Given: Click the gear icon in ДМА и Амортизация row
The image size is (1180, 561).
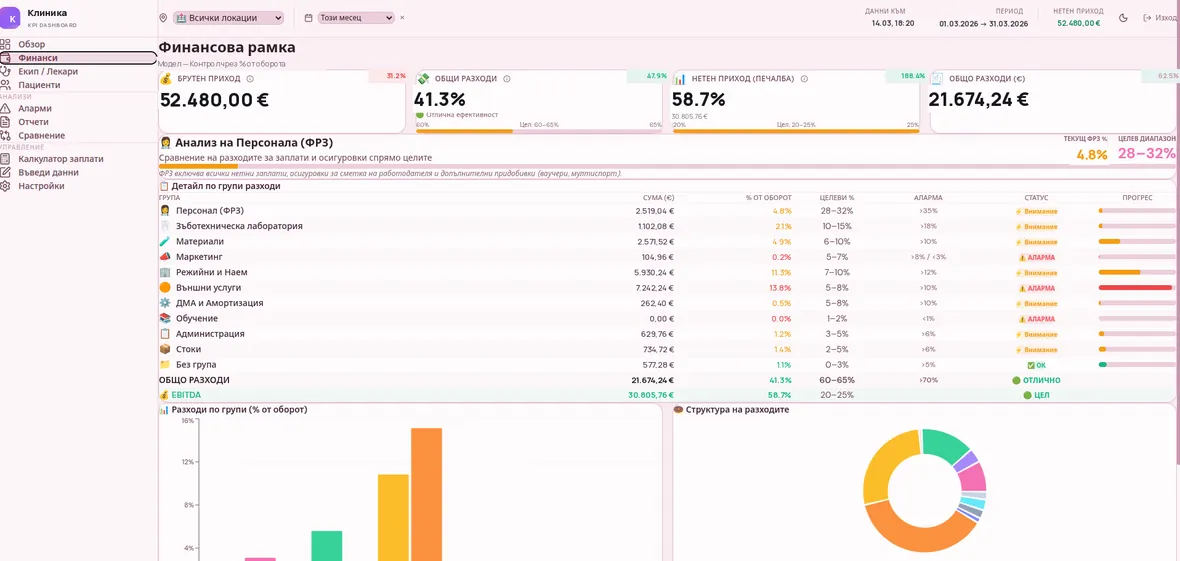Looking at the screenshot, I should coord(165,303).
